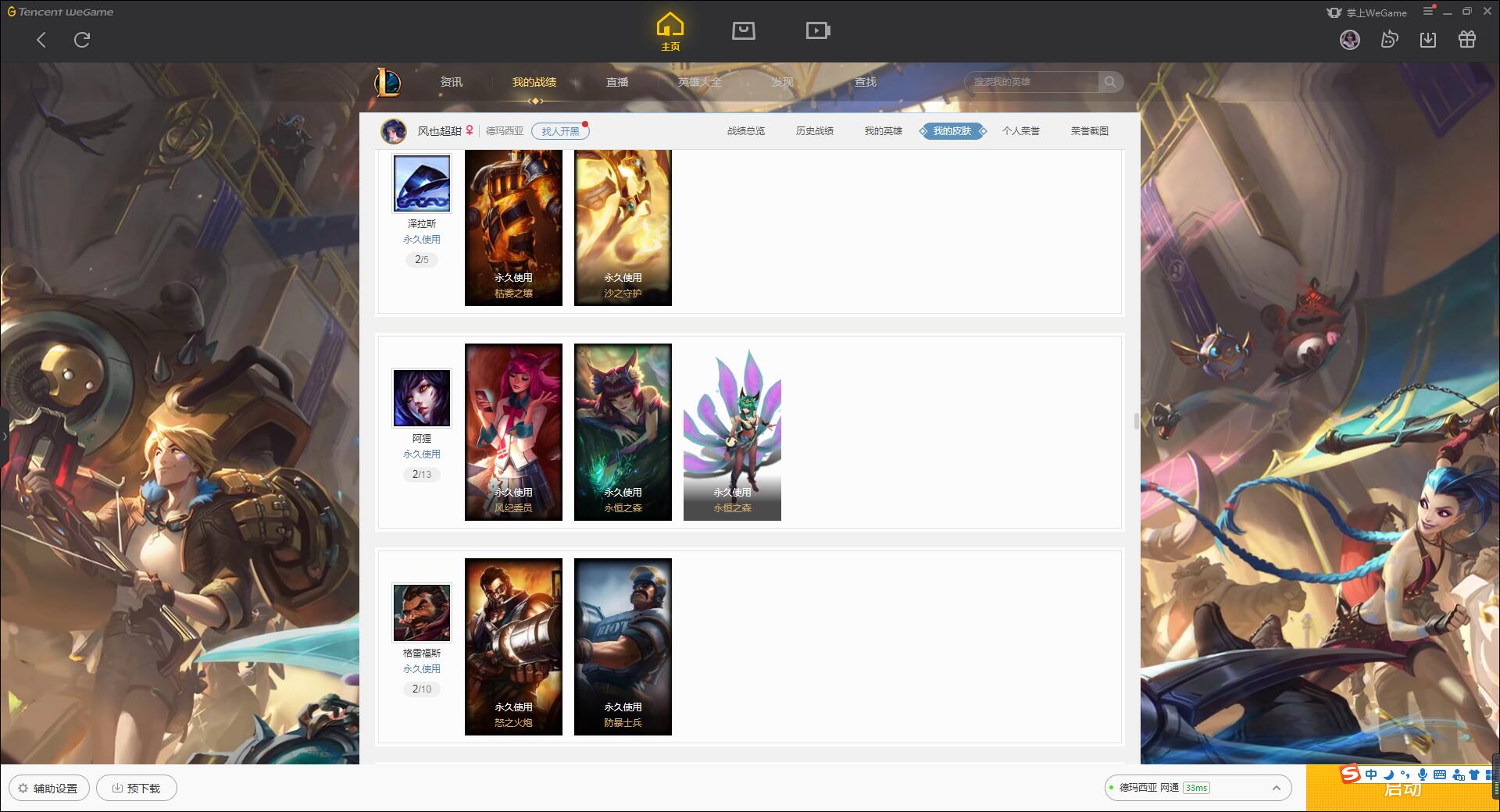This screenshot has height=812, width=1500.
Task: Open the 掌上WeGame mobile link
Action: [x=1367, y=12]
